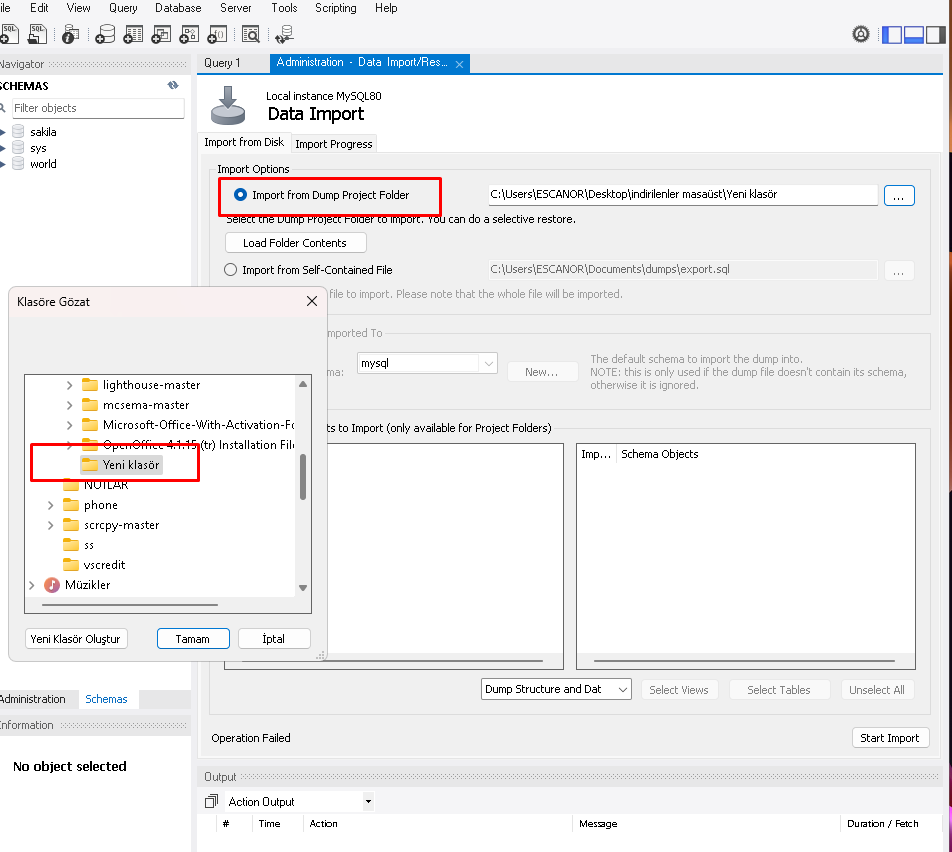This screenshot has width=952, height=852.
Task: Create a new SQL tab icon
Action: coord(9,34)
